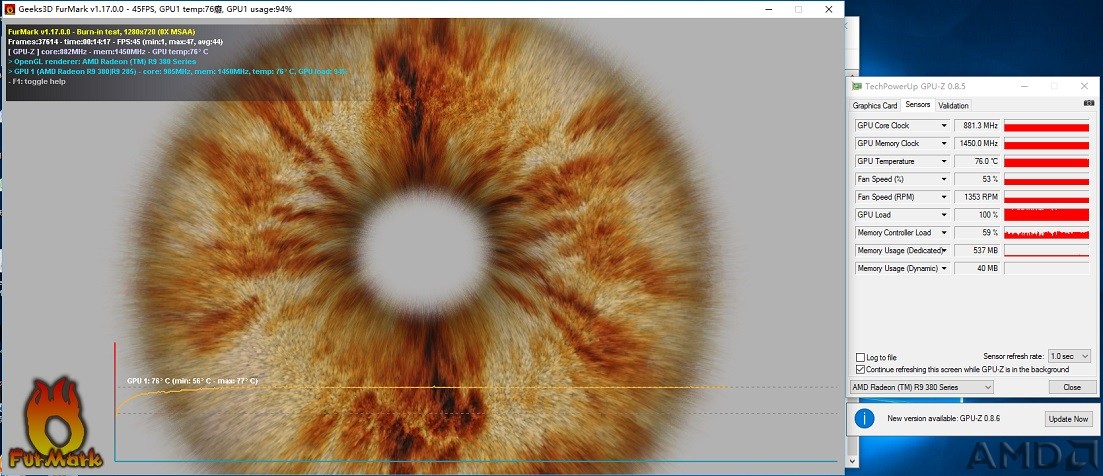Maximize the FurMark window
Image resolution: width=1103 pixels, height=476 pixels.
[x=798, y=9]
